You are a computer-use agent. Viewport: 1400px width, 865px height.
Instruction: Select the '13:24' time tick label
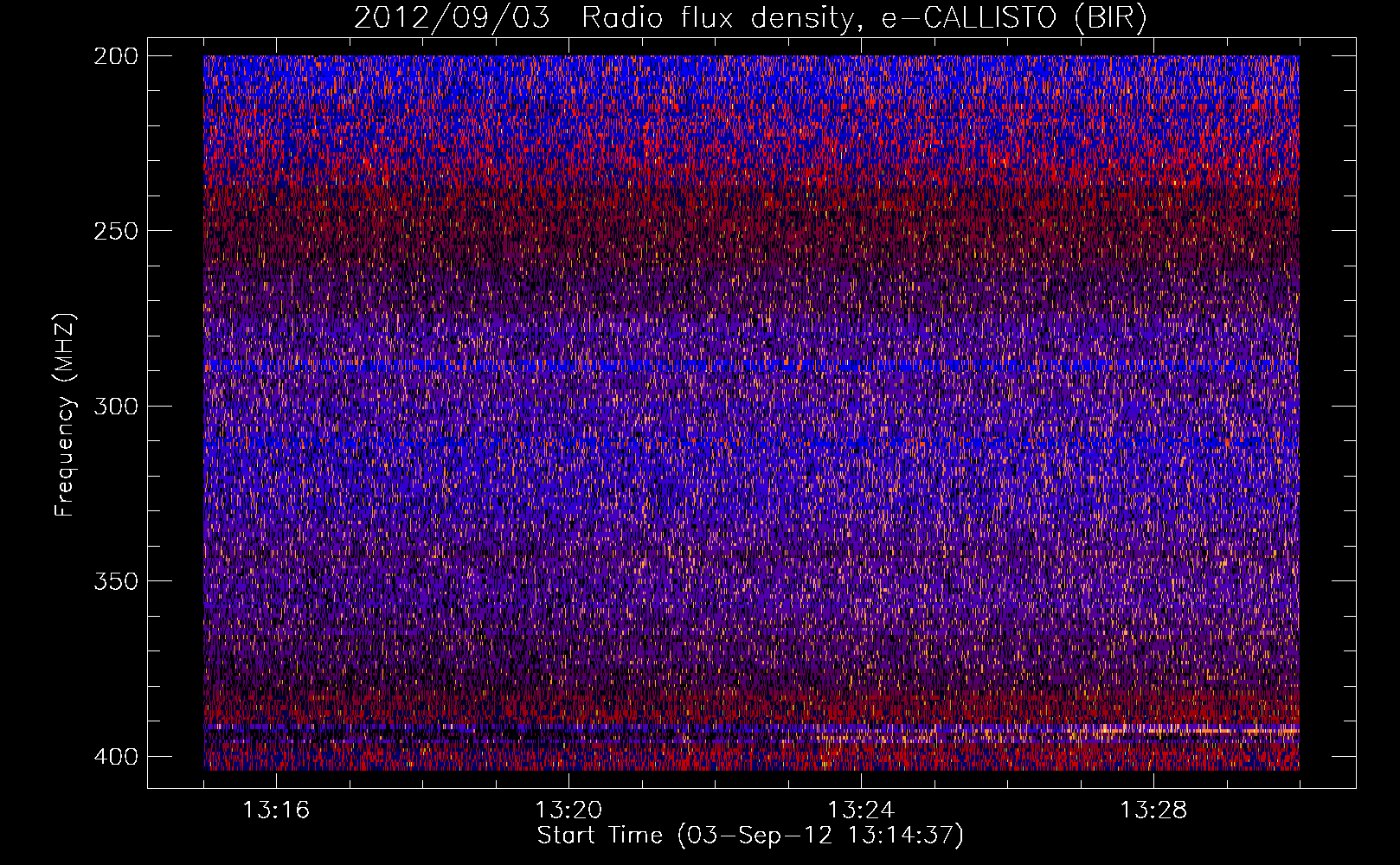(861, 811)
